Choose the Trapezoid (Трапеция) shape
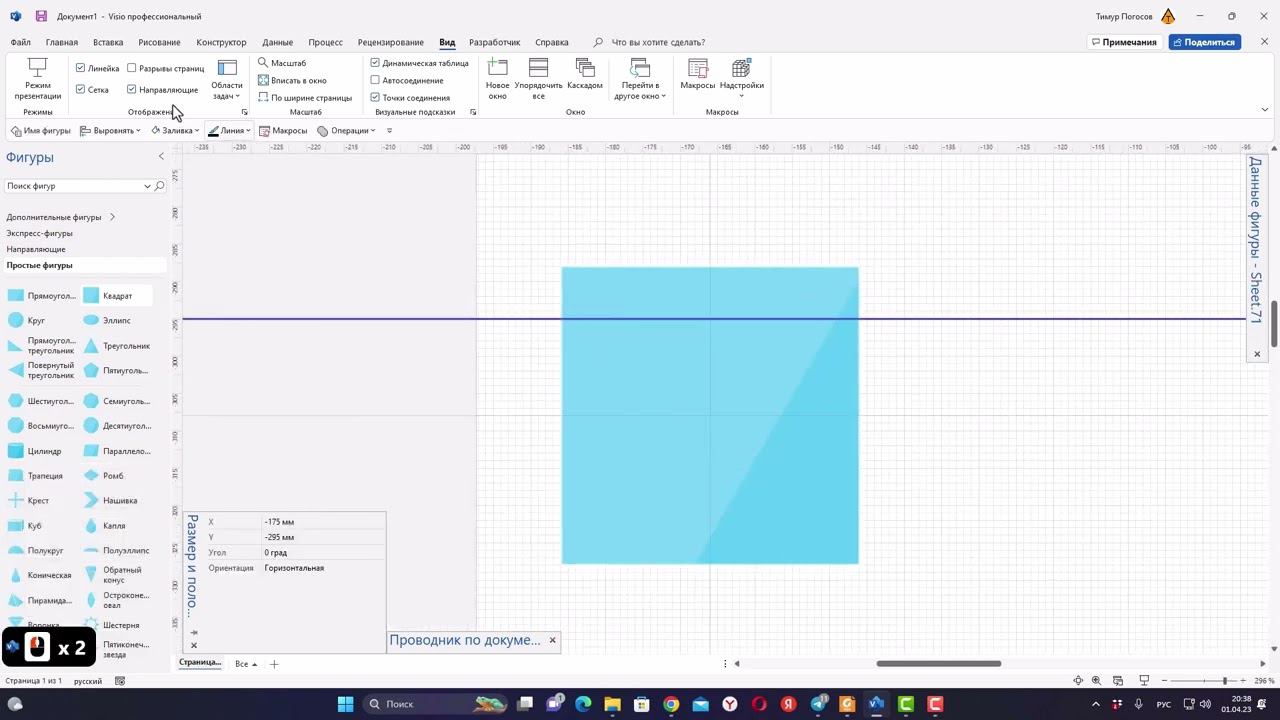This screenshot has height=720, width=1280. pos(35,476)
